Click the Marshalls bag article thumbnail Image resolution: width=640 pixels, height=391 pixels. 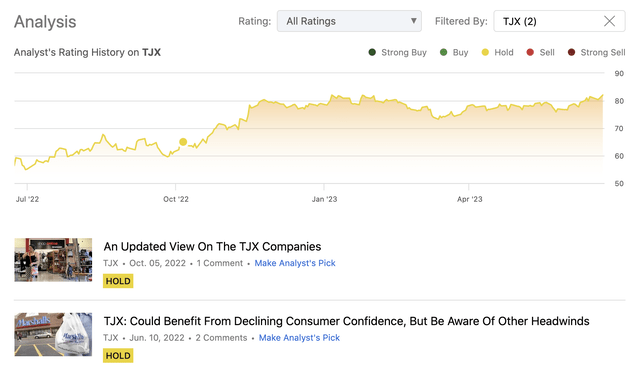(x=53, y=335)
